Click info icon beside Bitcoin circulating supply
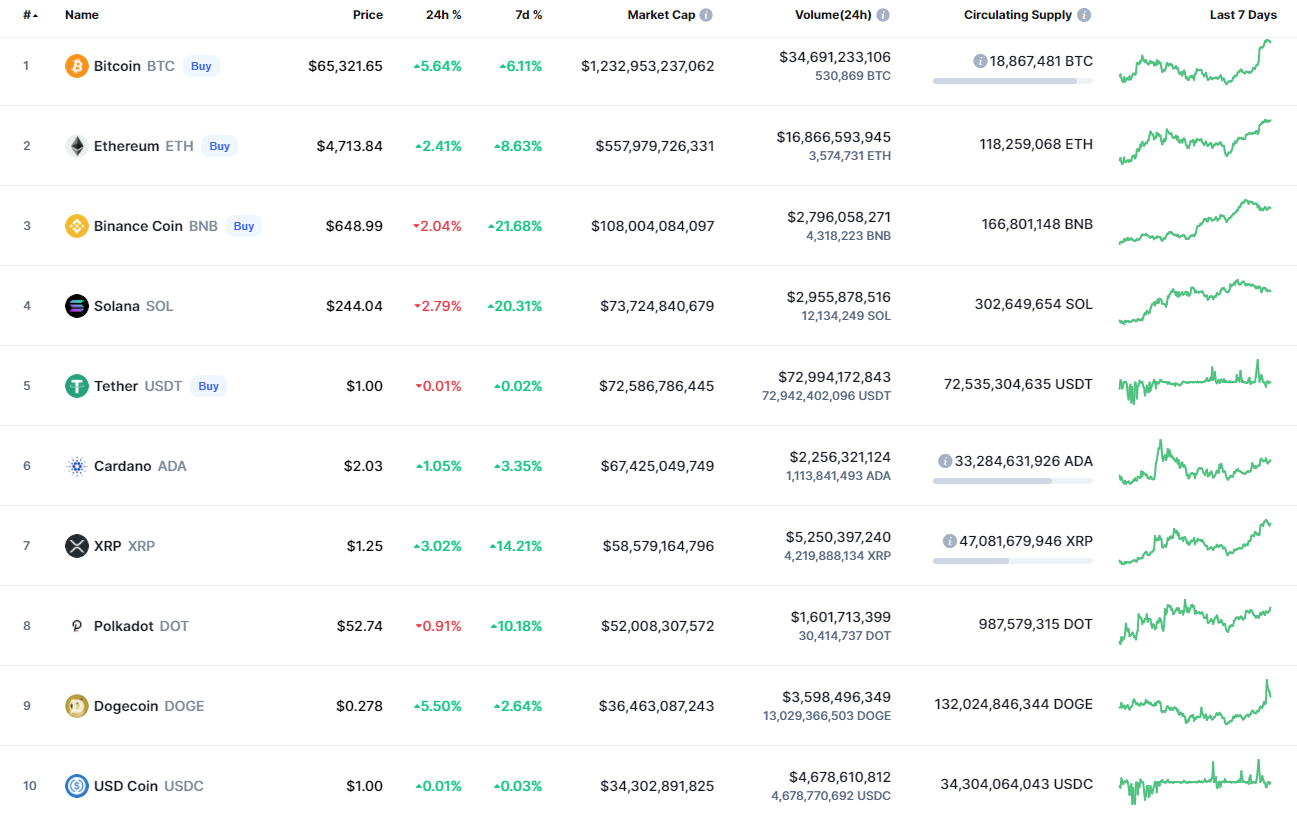This screenshot has height=814, width=1297. coord(980,61)
